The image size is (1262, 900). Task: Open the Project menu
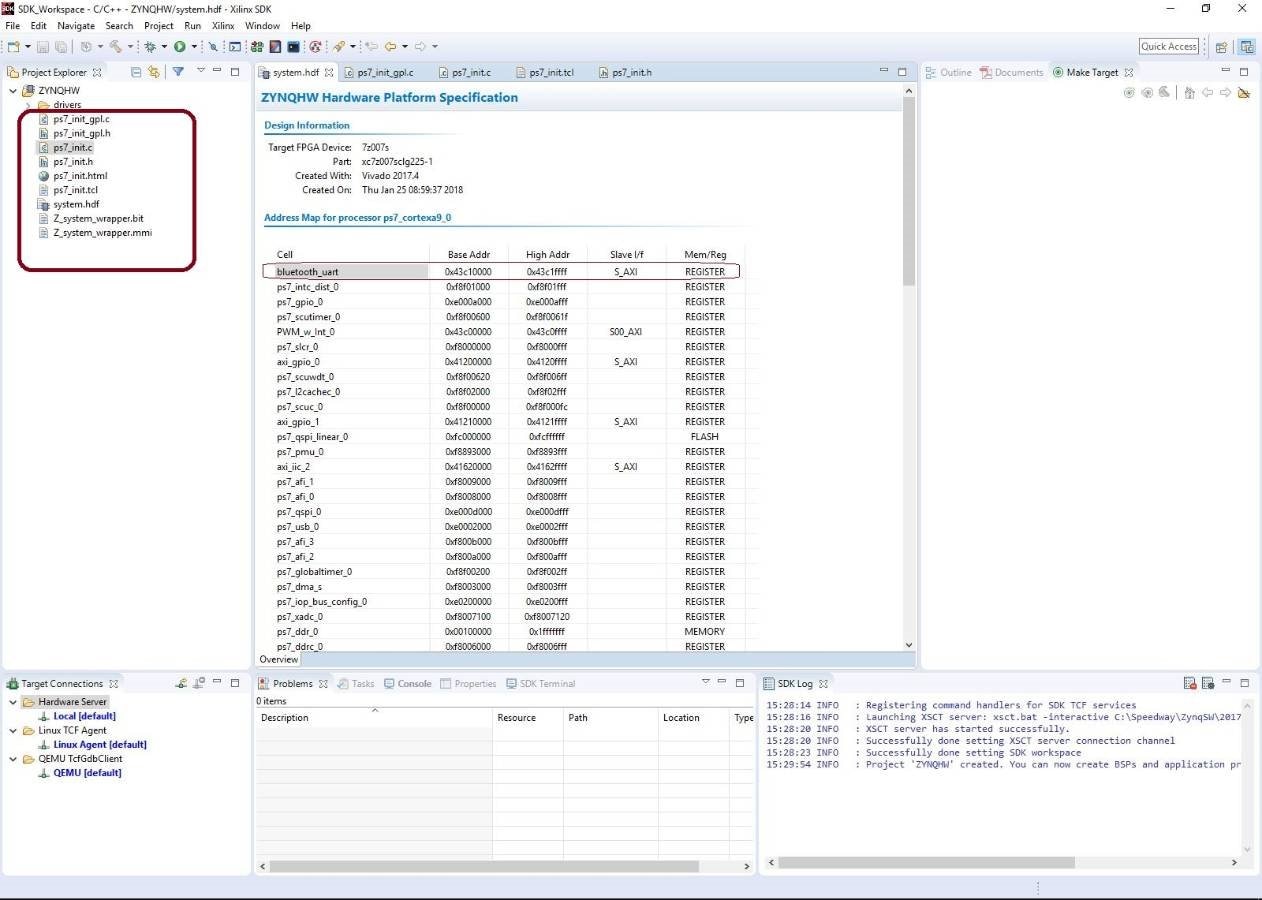click(x=159, y=25)
